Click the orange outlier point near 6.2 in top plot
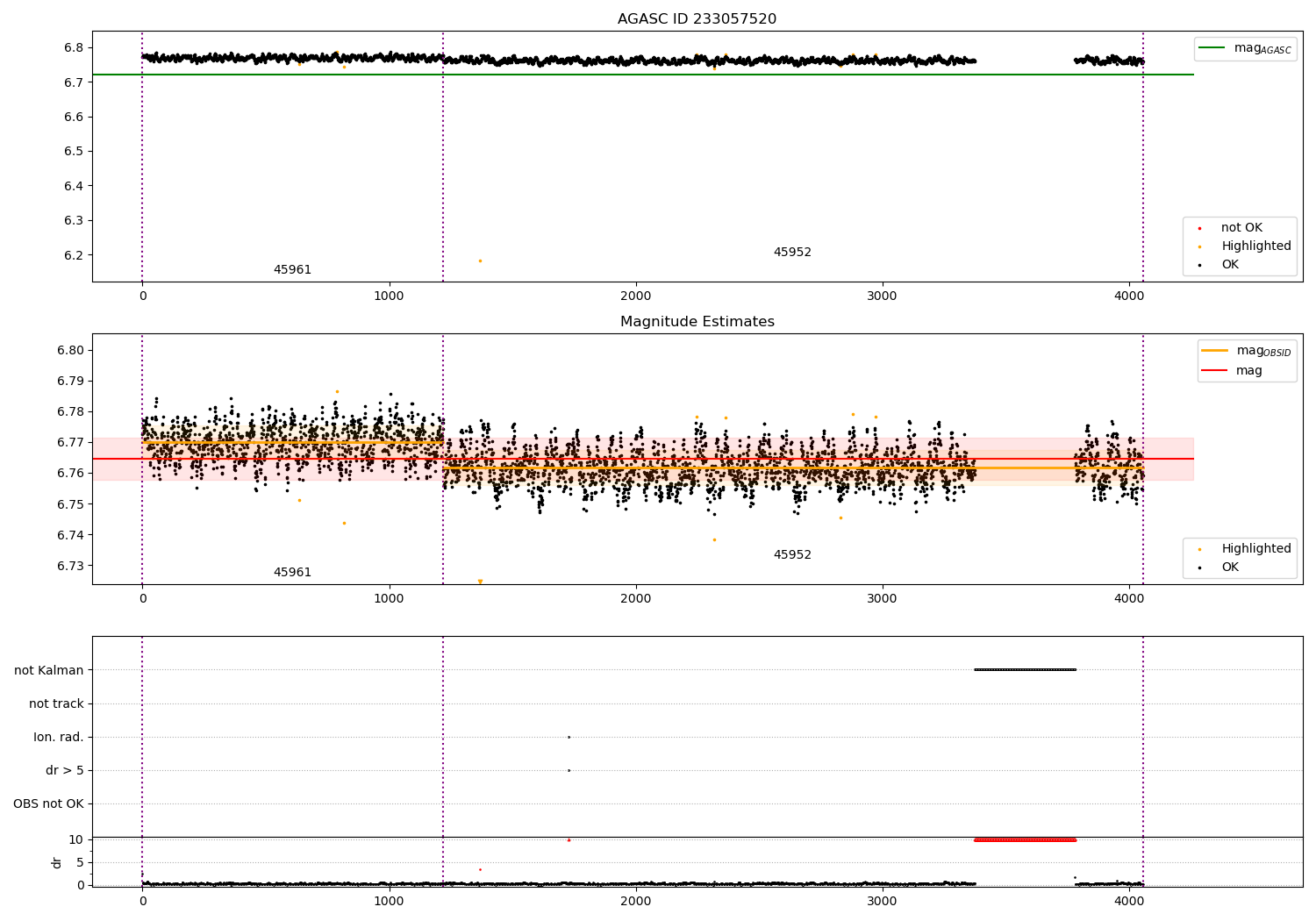This screenshot has width=1316, height=921. pyautogui.click(x=480, y=261)
